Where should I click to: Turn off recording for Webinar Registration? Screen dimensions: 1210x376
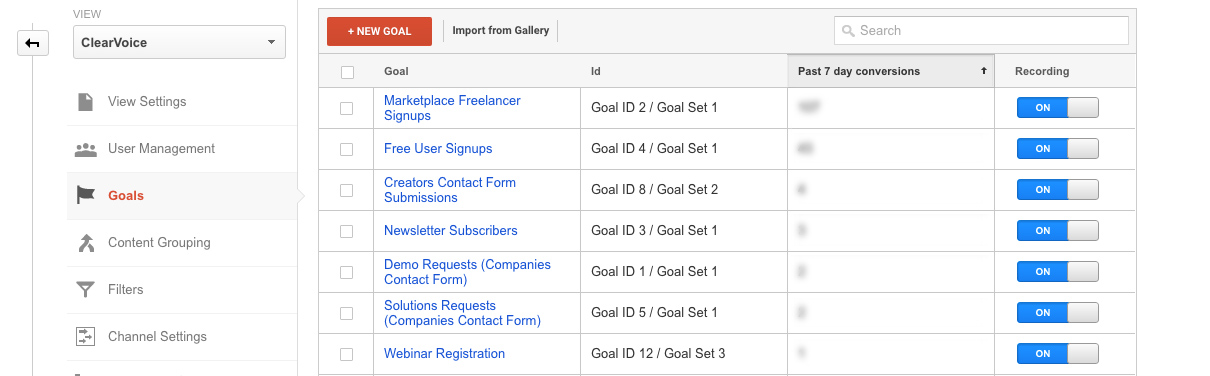click(x=1057, y=353)
